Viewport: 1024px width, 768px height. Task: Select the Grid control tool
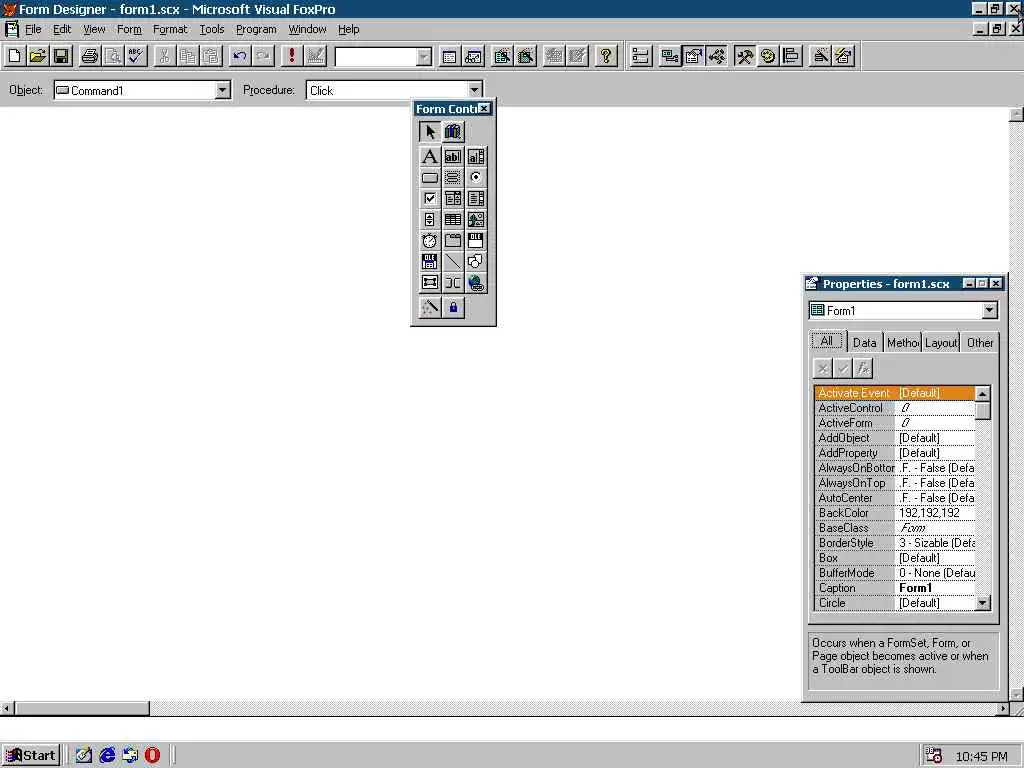tap(453, 219)
